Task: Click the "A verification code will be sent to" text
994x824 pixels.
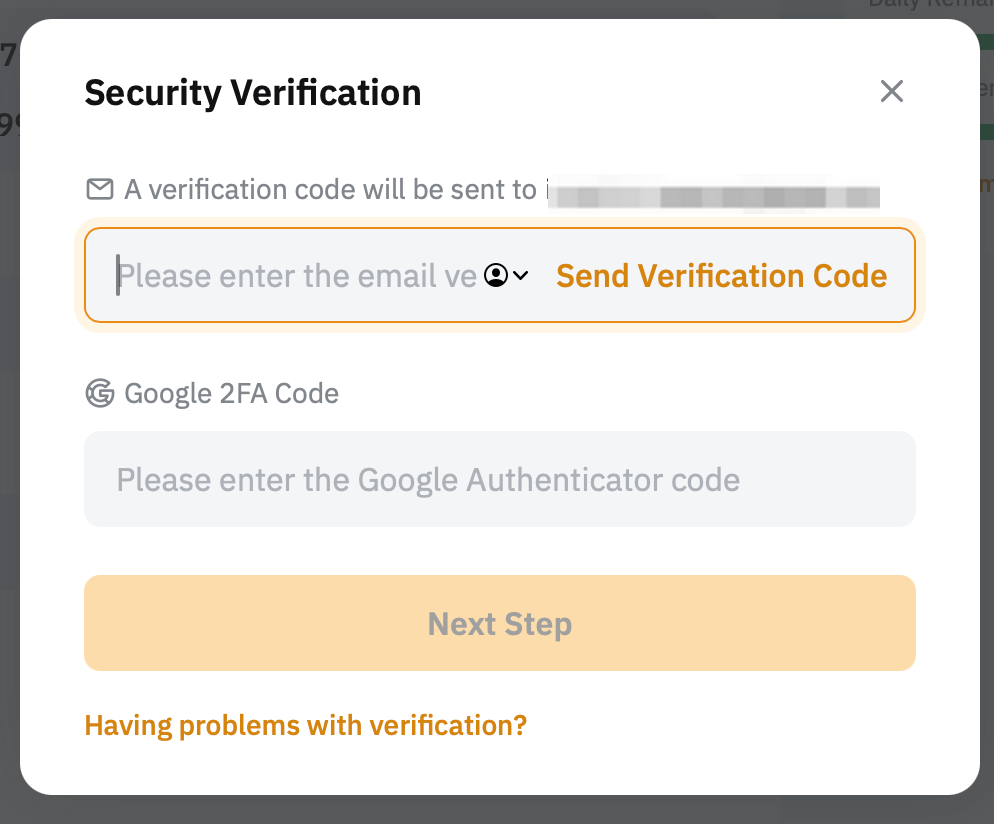Action: (x=330, y=189)
